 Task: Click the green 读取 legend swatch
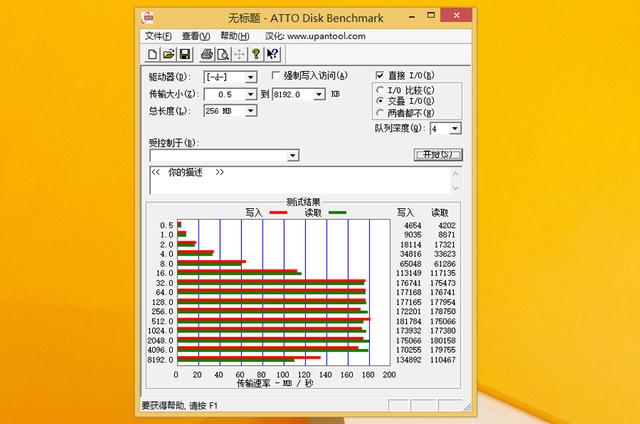click(x=337, y=213)
